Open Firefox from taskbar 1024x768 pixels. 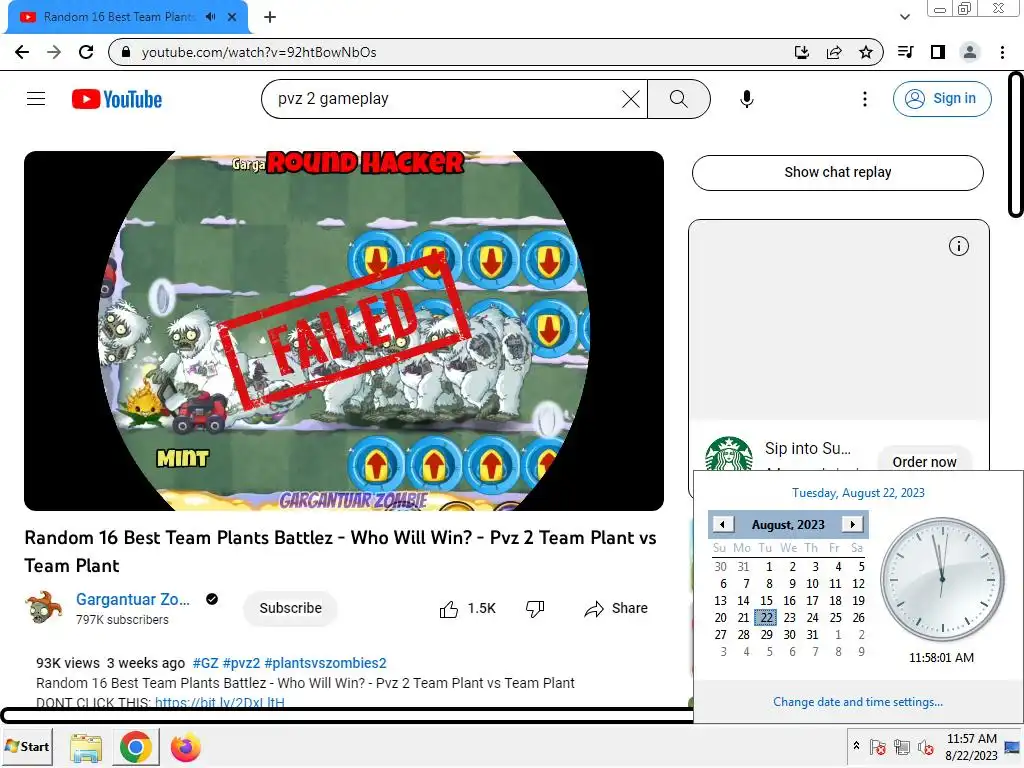point(185,748)
